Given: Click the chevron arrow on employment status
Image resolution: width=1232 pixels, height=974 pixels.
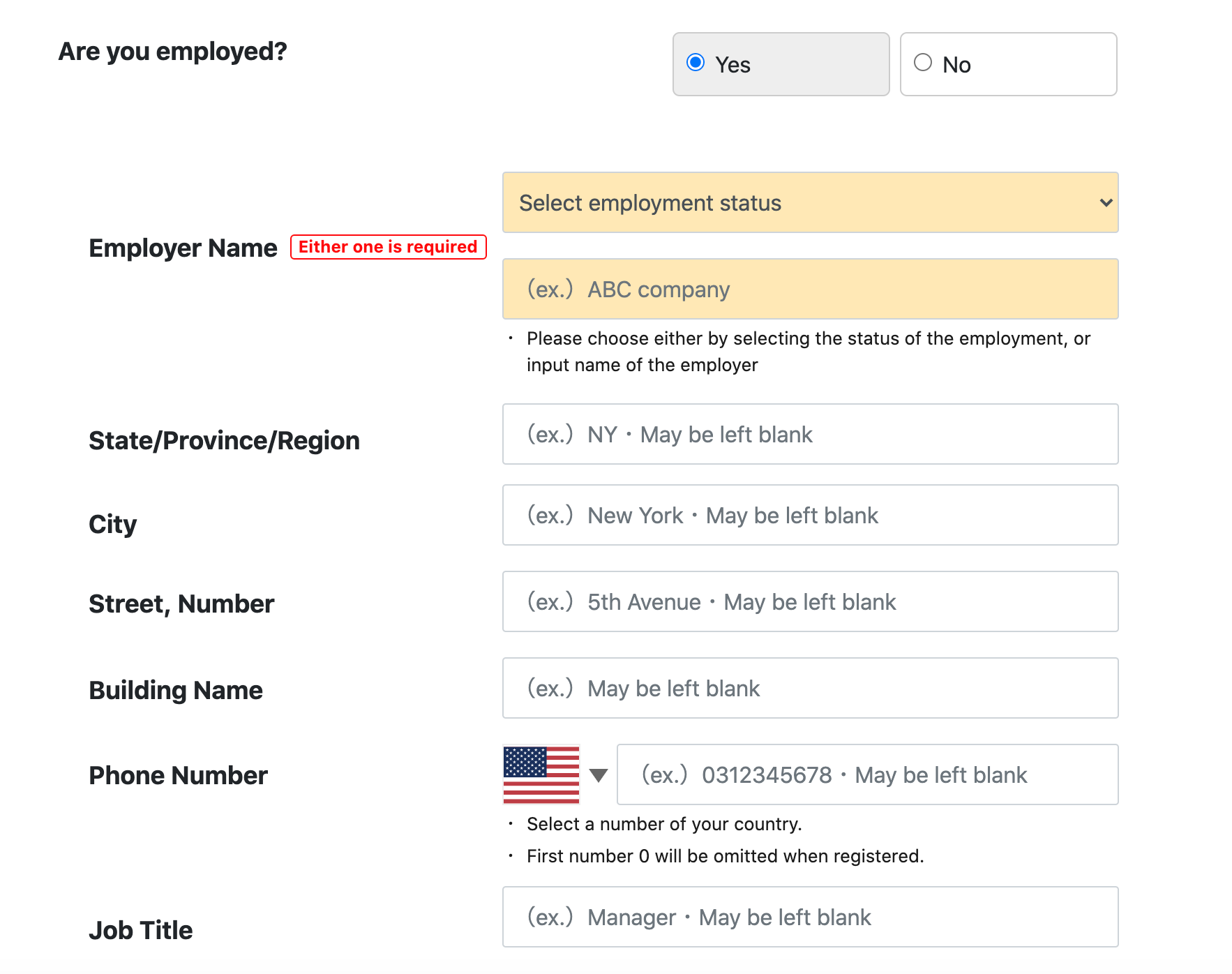Looking at the screenshot, I should click(1106, 202).
